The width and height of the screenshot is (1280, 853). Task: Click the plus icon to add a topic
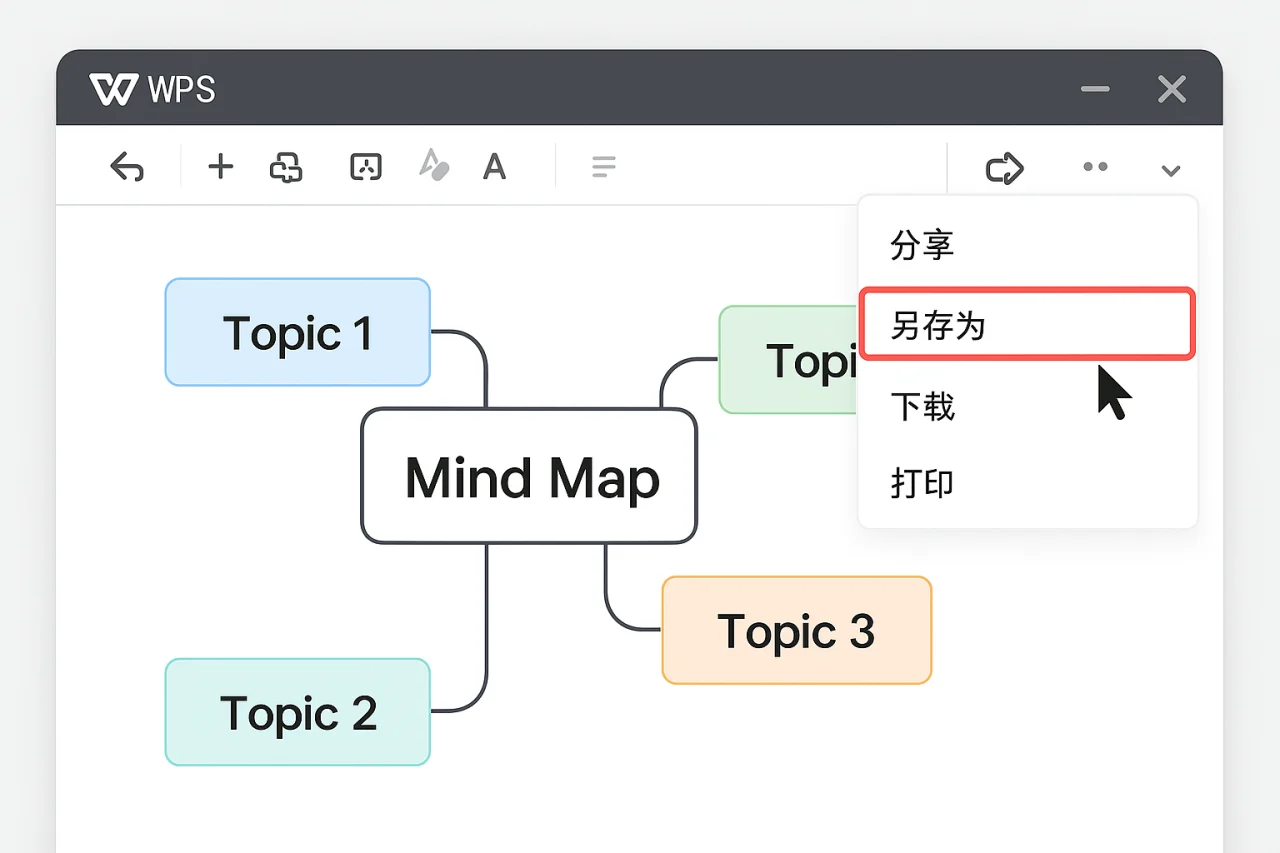pos(220,167)
